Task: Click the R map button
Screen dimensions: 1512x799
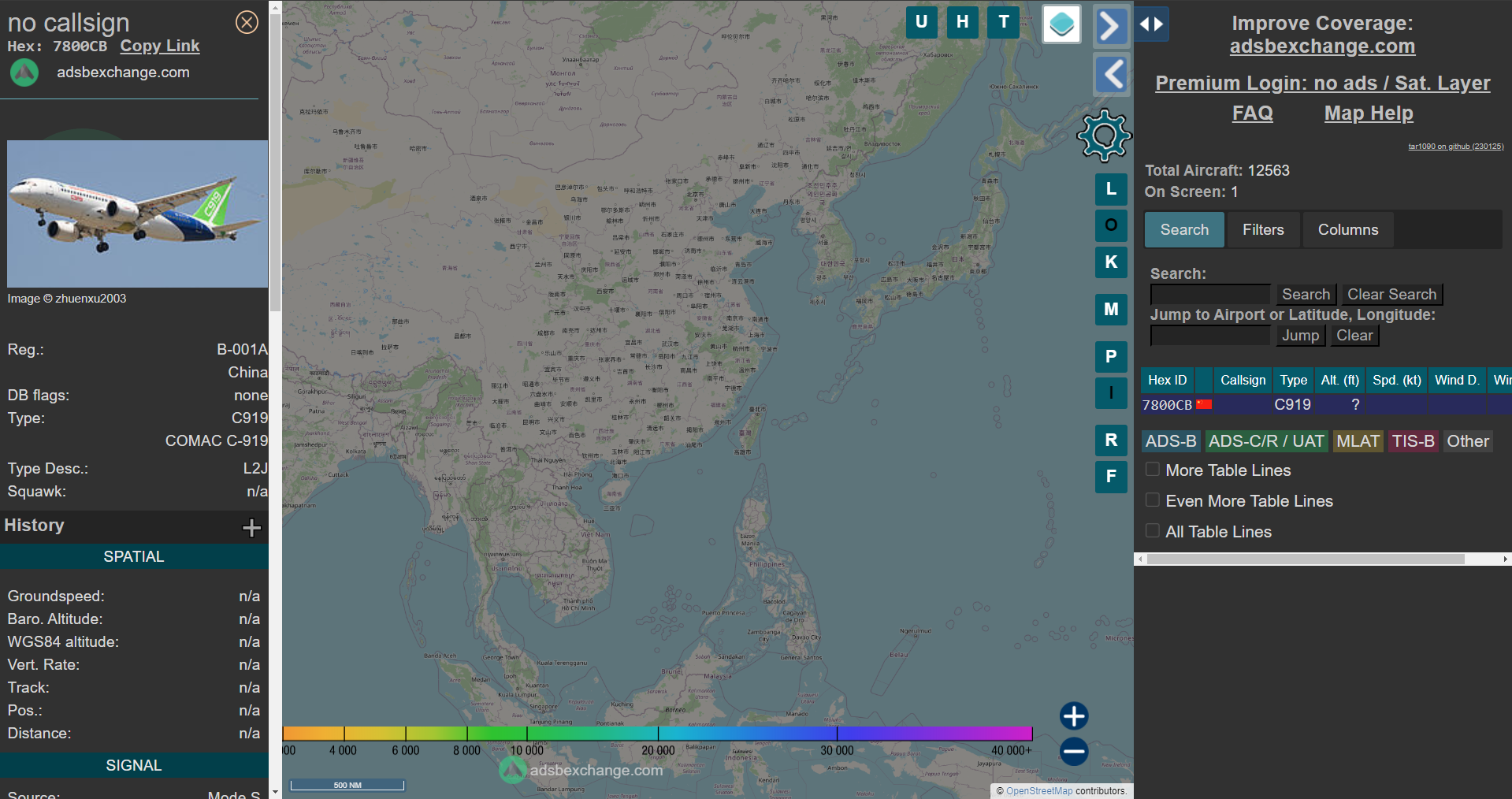Action: pos(1111,440)
